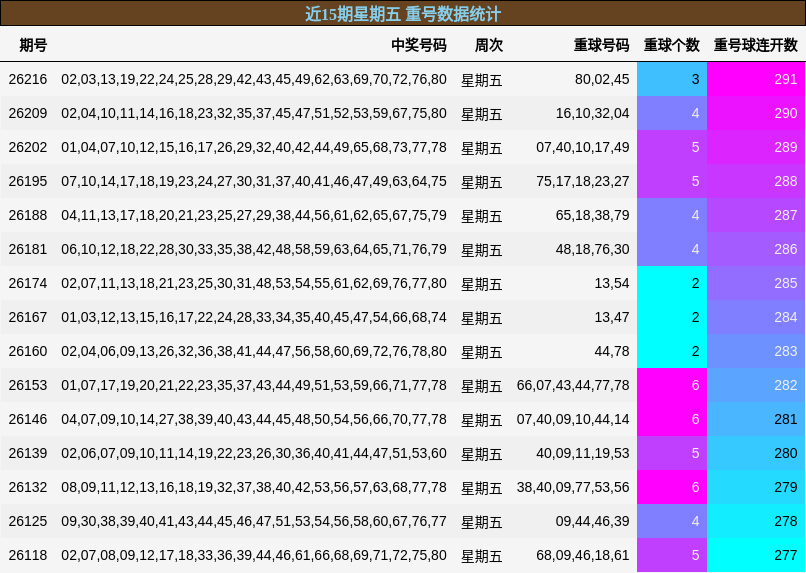Click repeated balls cell 09,44,46,39
The image size is (806, 573).
pos(592,521)
